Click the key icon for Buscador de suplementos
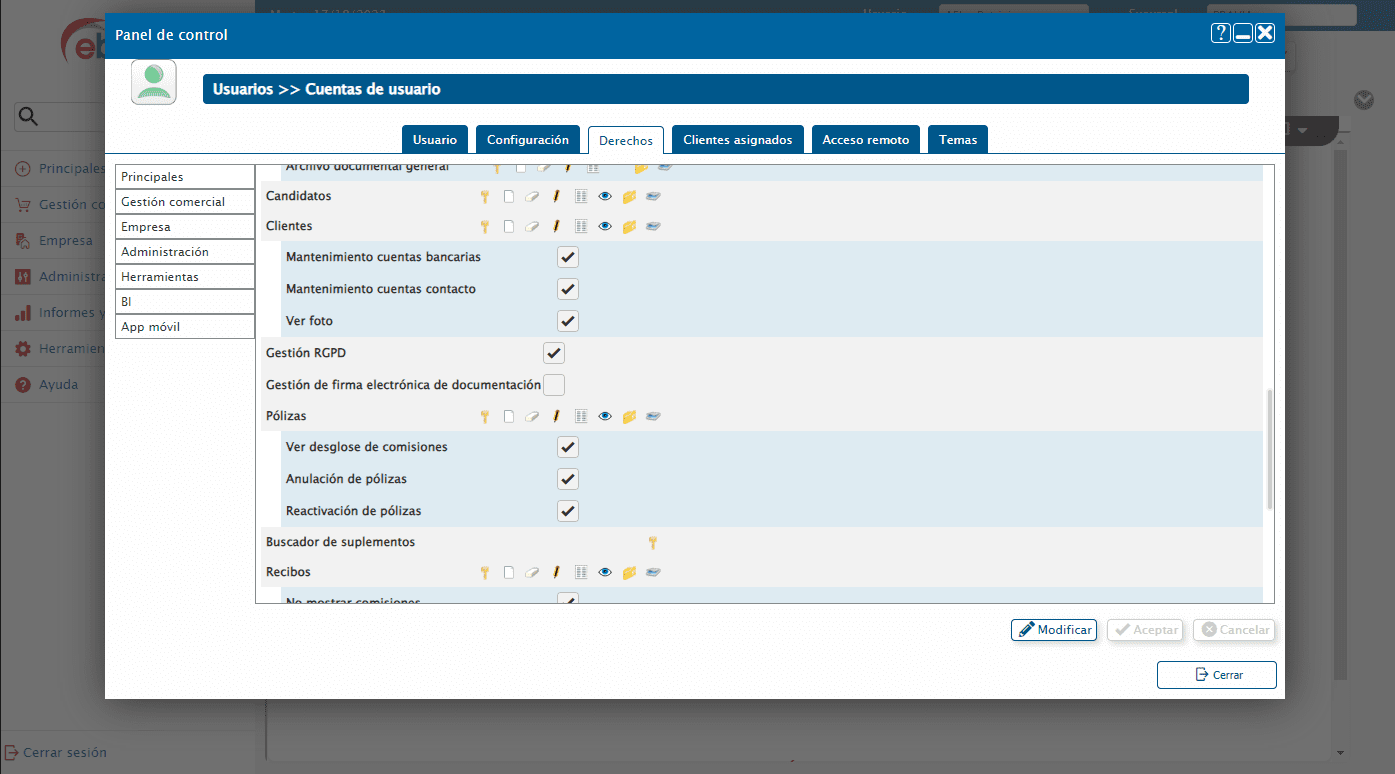Image resolution: width=1395 pixels, height=774 pixels. (653, 543)
